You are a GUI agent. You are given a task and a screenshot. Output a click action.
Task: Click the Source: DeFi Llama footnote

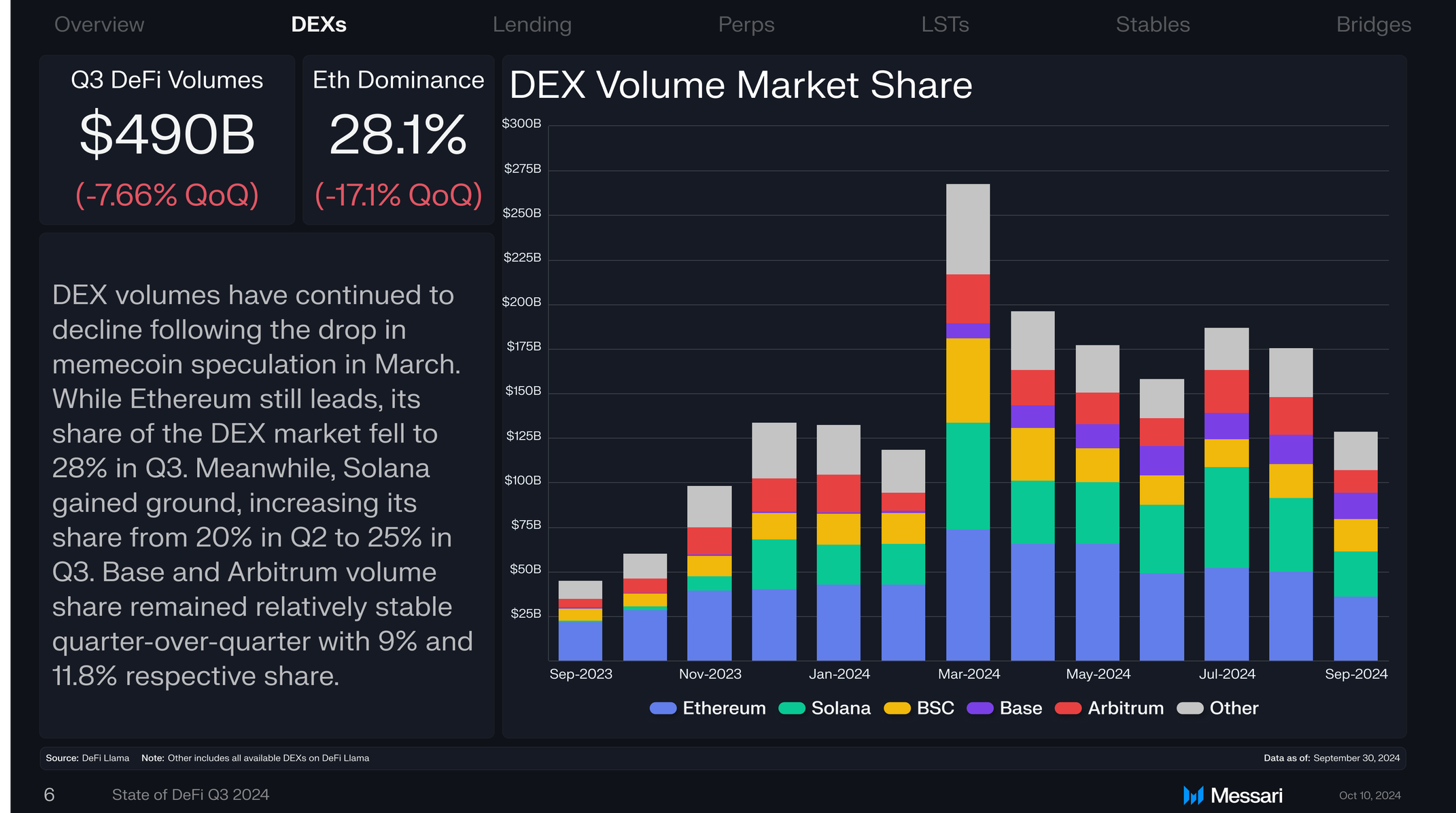point(87,758)
